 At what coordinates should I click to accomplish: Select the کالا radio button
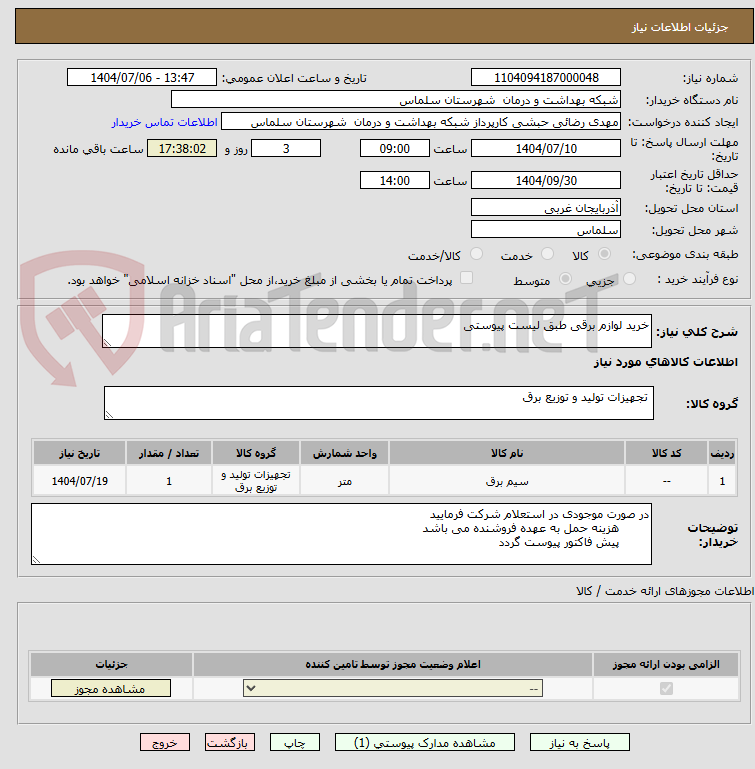(x=604, y=254)
